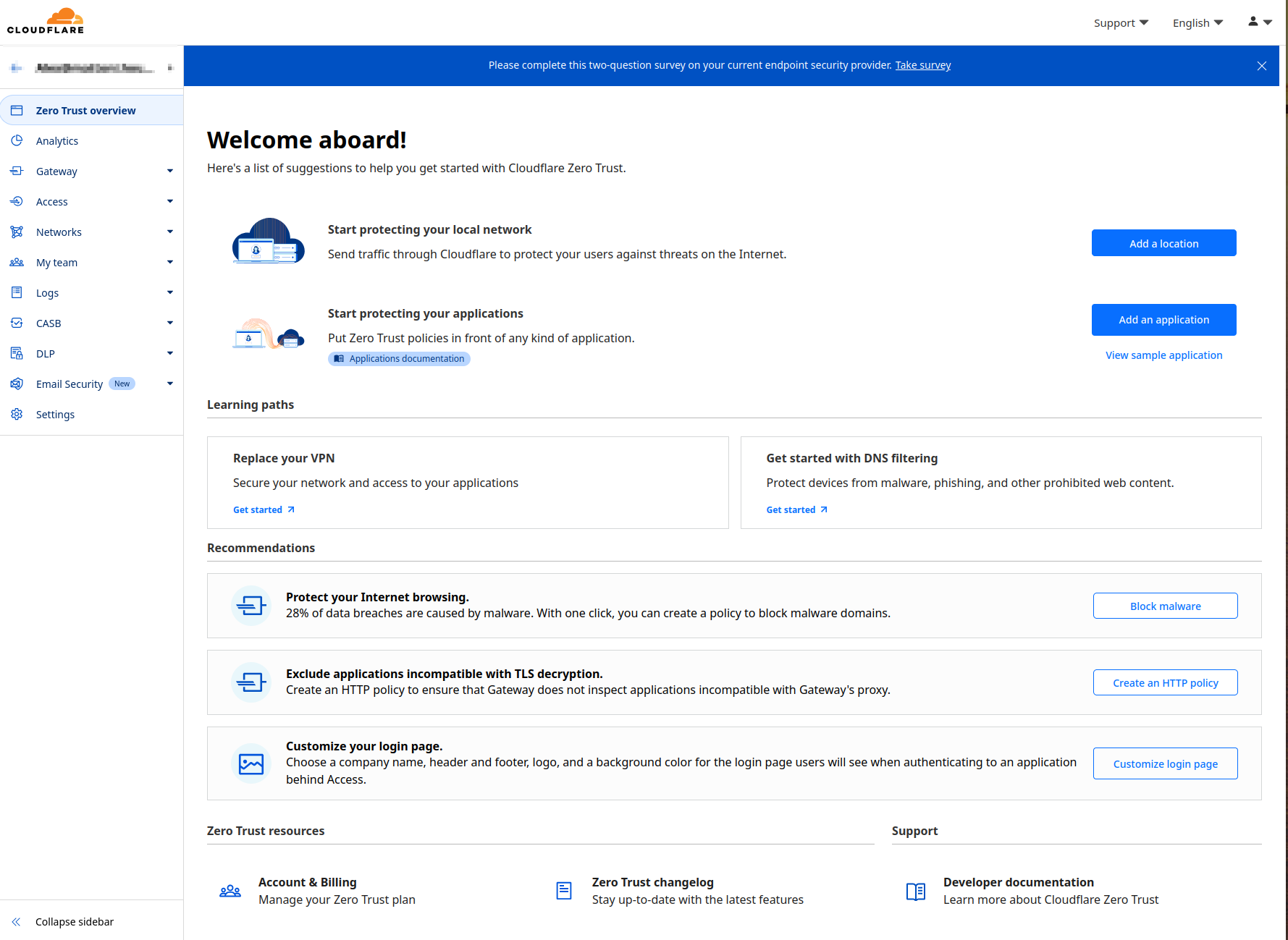Expand the Access menu arrow
The image size is (1288, 940).
point(170,201)
